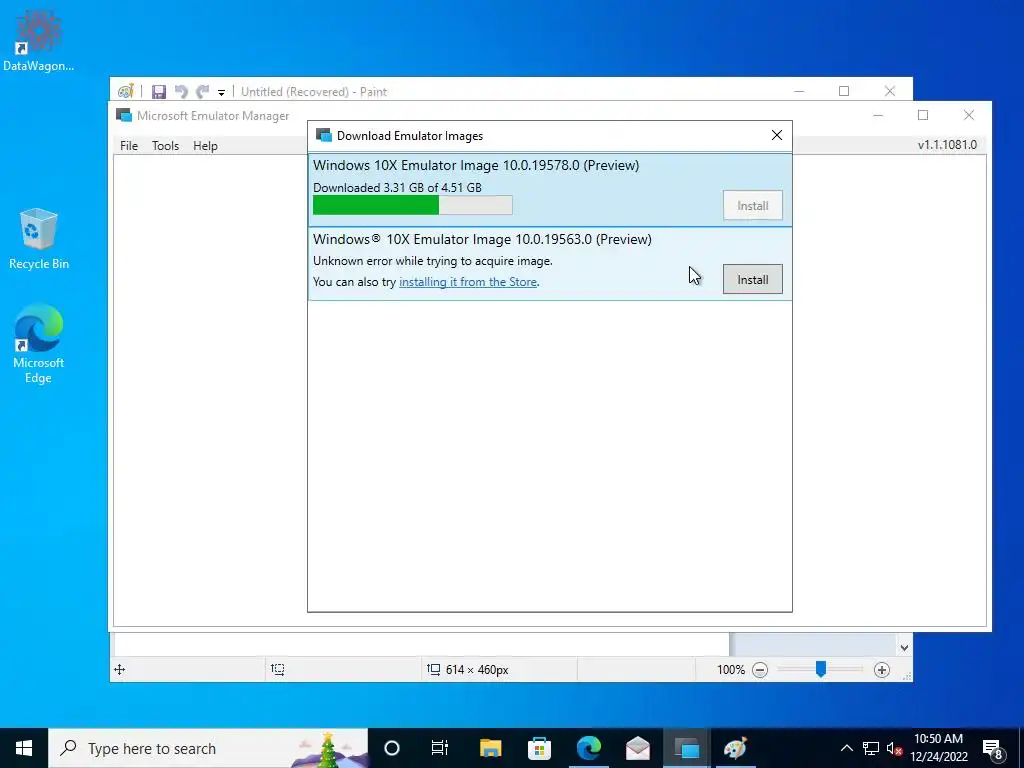Click the Paint zoom in plus button

pos(882,670)
